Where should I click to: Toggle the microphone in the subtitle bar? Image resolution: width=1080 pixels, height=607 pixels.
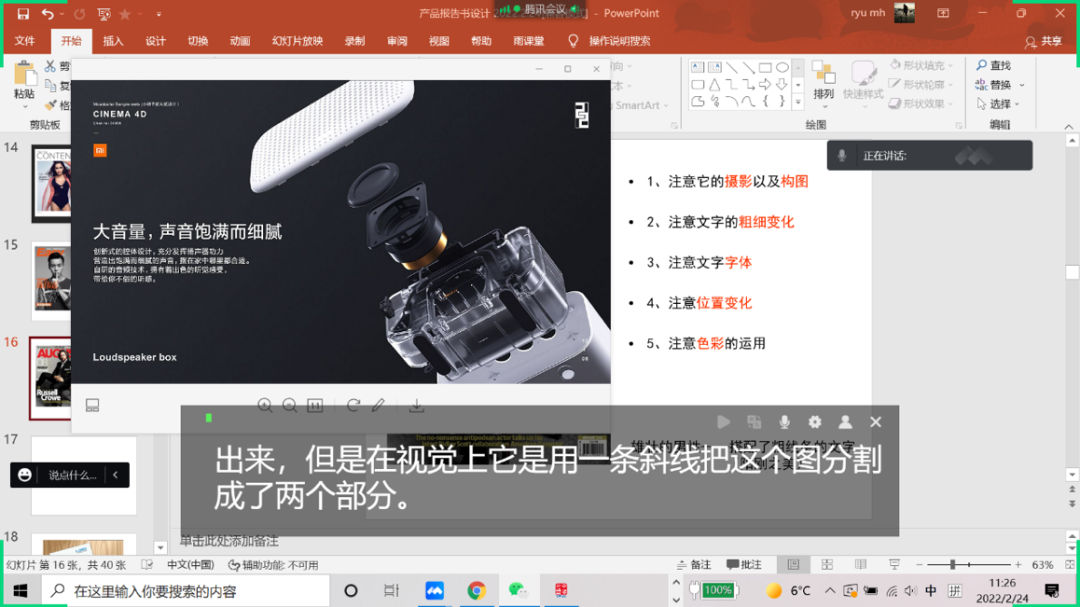click(x=785, y=422)
